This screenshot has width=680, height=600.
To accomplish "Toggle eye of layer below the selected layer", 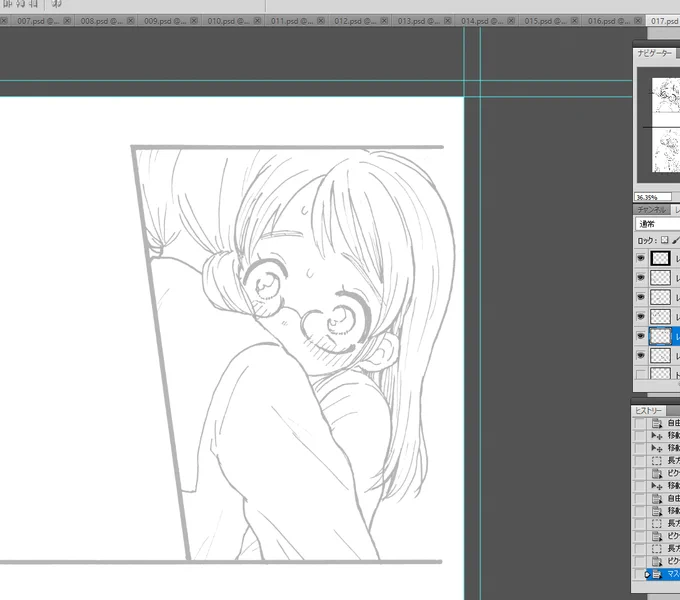I will point(641,355).
